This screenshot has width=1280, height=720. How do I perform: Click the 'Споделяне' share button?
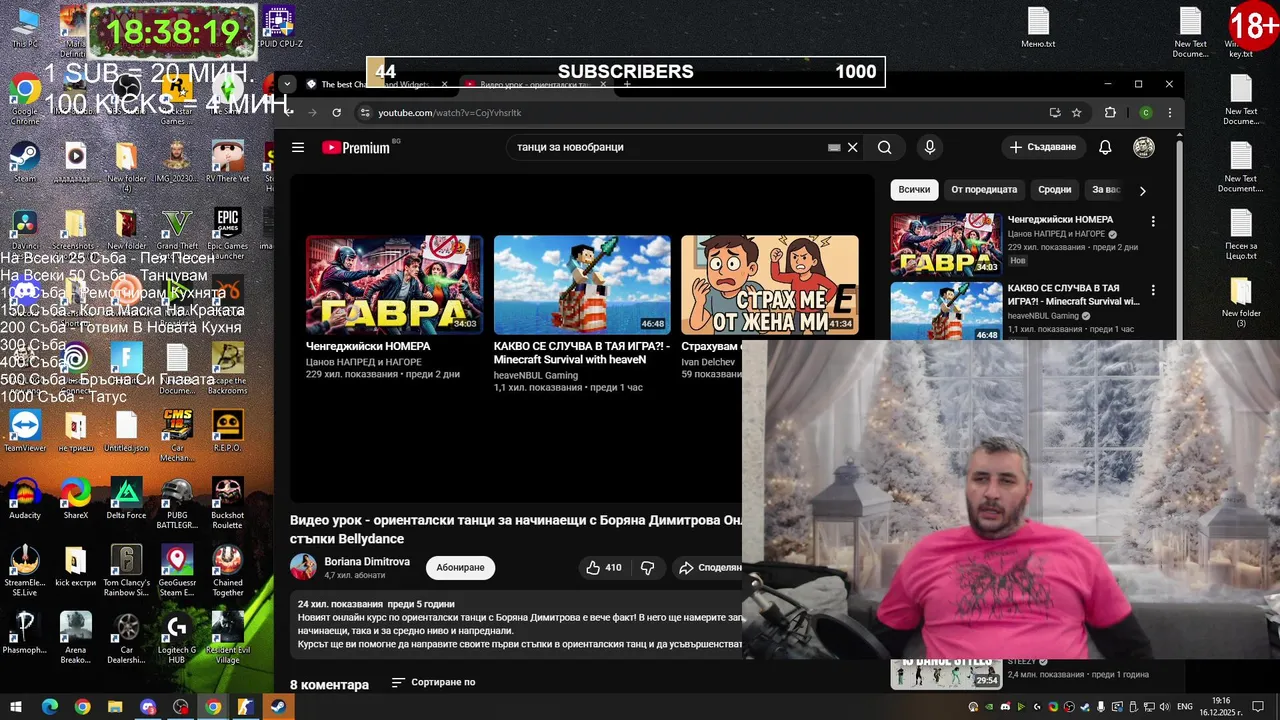coord(710,567)
